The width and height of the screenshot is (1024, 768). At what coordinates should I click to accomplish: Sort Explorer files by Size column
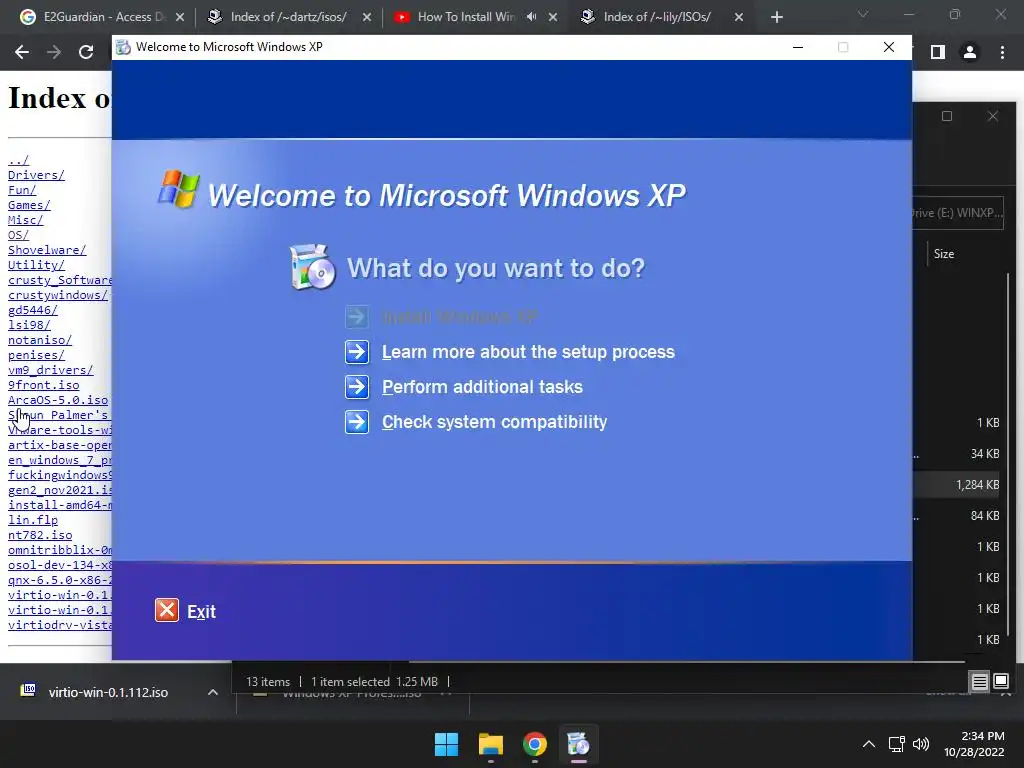(944, 254)
